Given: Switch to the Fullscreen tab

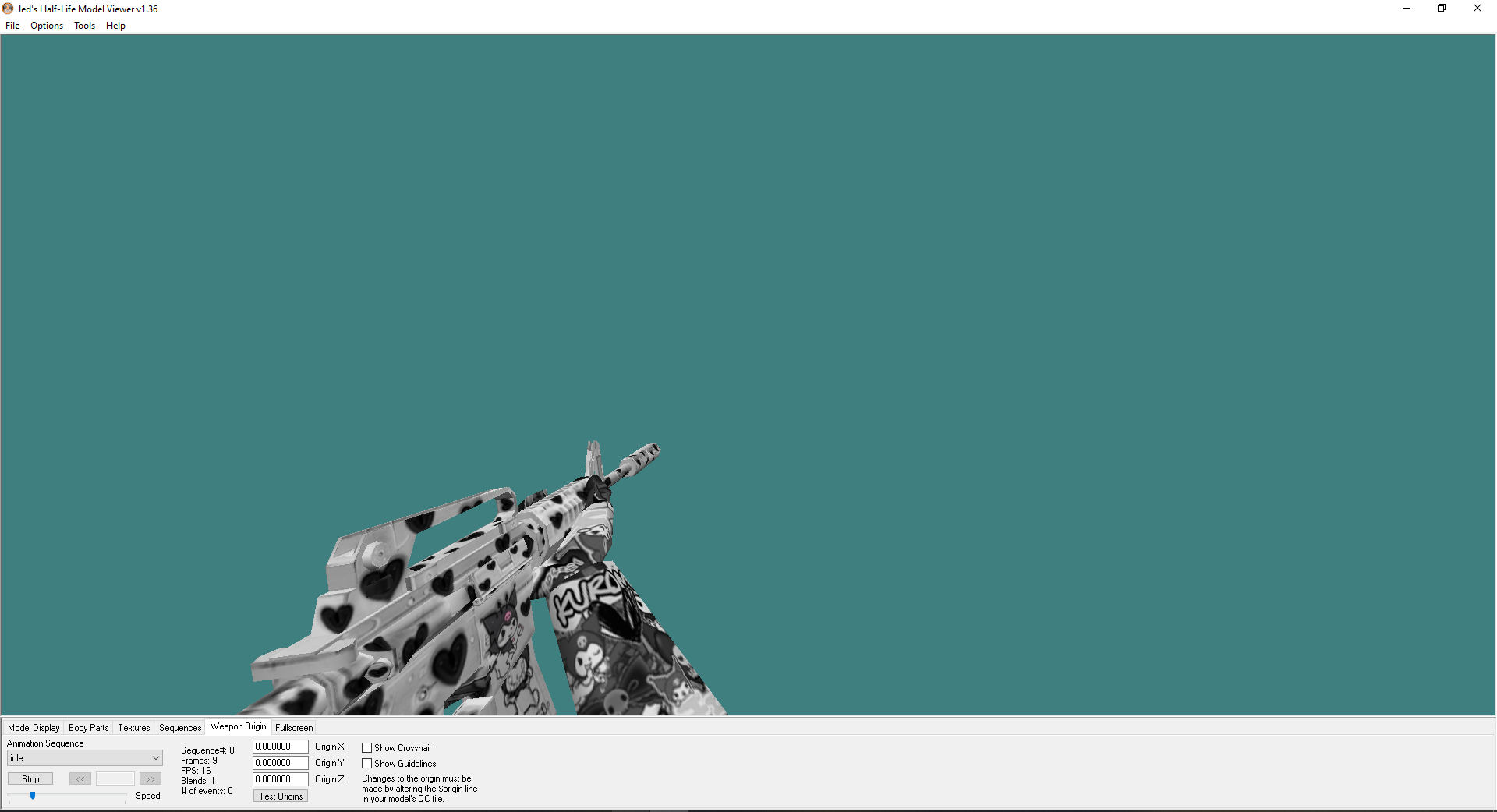Looking at the screenshot, I should pos(294,728).
